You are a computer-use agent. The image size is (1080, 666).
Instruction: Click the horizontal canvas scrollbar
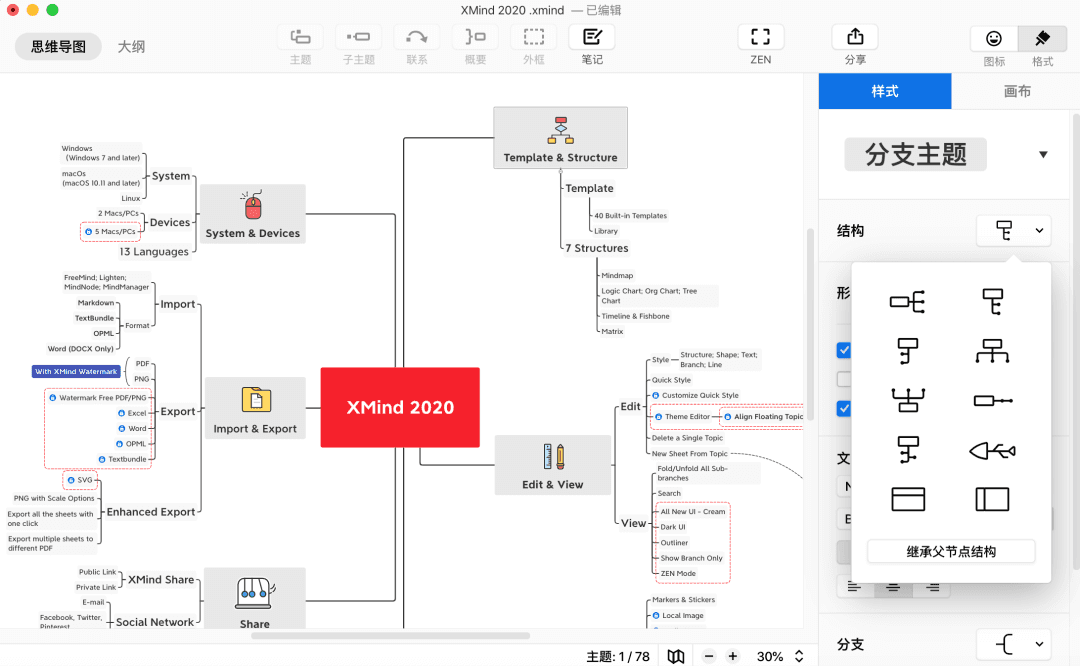click(x=391, y=636)
